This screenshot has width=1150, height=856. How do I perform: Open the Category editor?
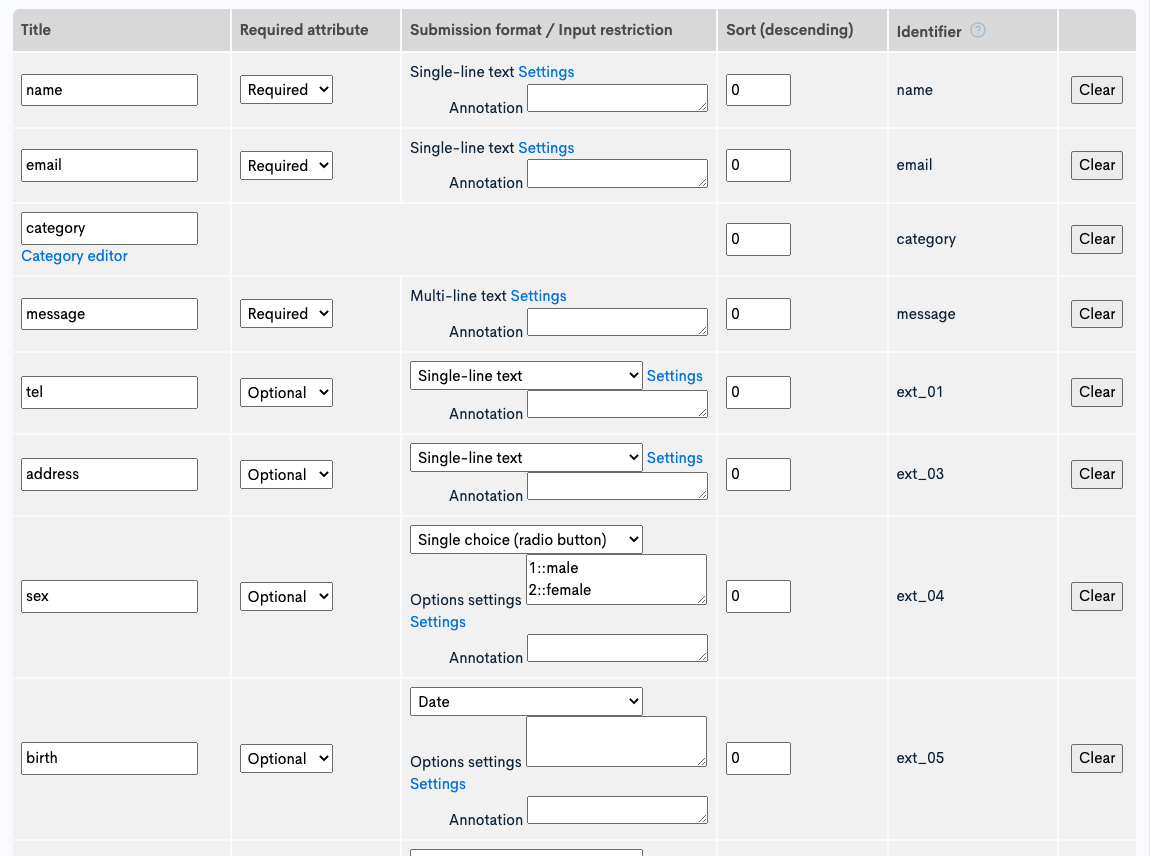point(74,256)
